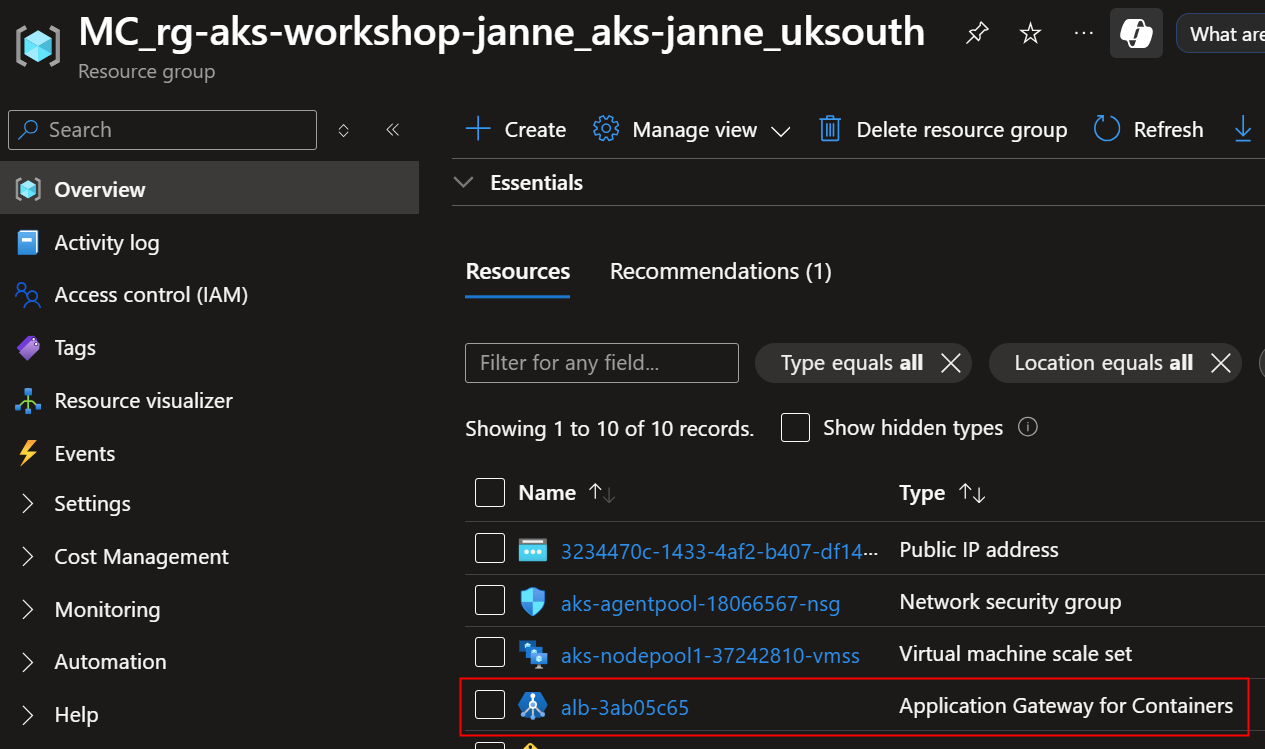The width and height of the screenshot is (1265, 749).
Task: Open the 3234470c-1433-4af2 public IP link
Action: (720, 550)
